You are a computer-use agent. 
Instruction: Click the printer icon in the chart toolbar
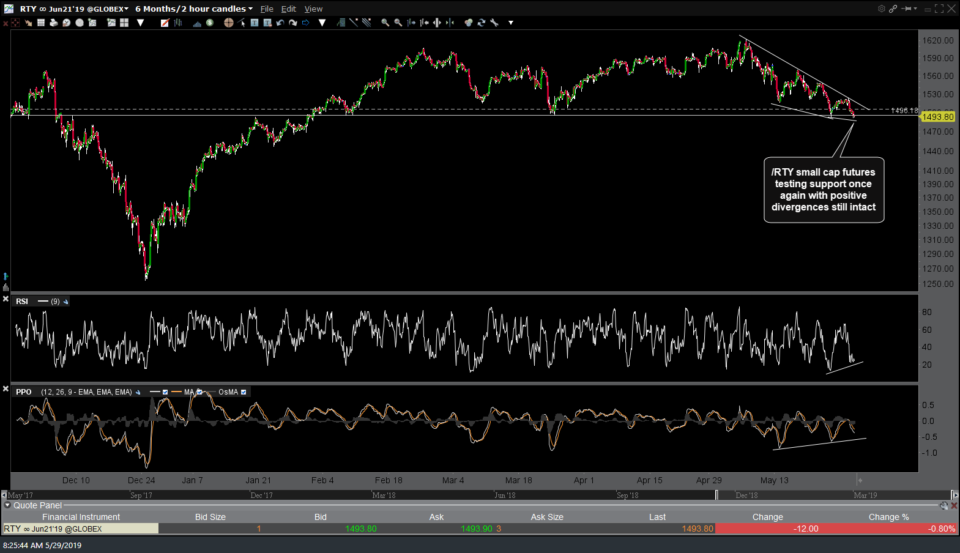click(54, 23)
